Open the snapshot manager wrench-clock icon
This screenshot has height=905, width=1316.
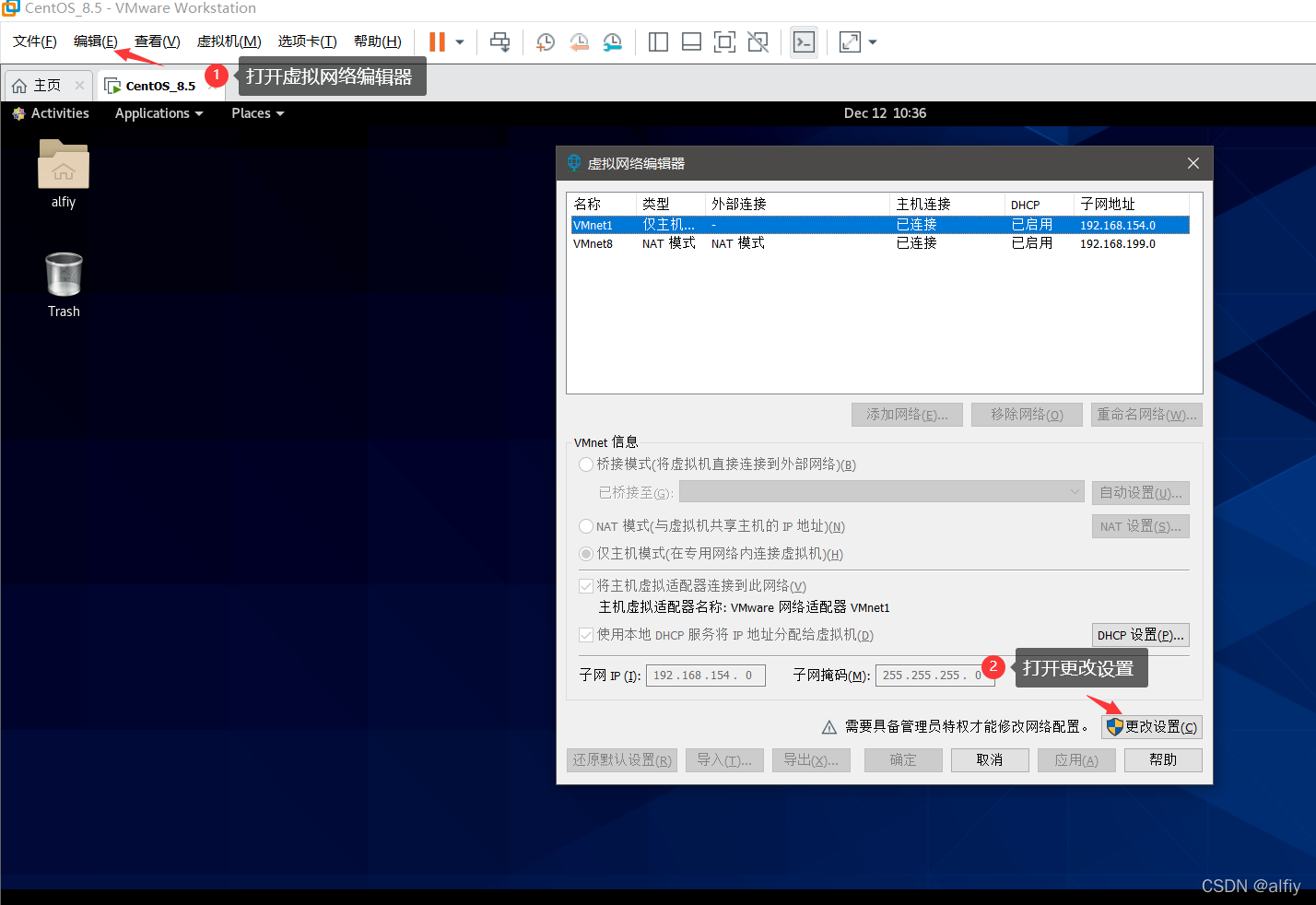pos(612,41)
